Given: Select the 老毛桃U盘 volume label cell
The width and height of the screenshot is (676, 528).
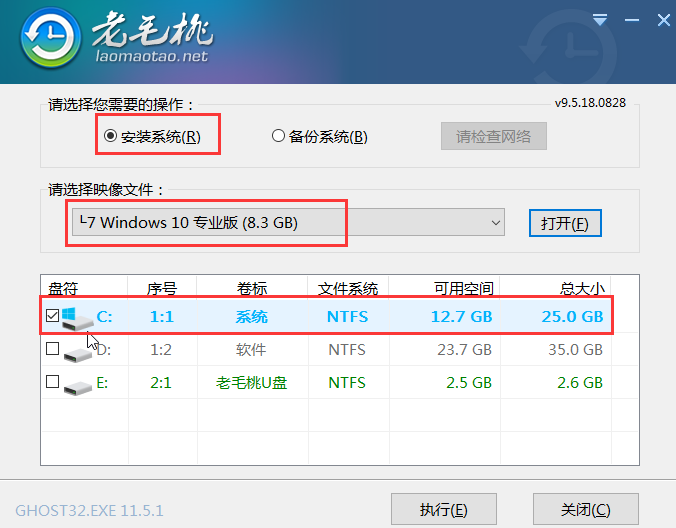Looking at the screenshot, I should pos(252,383).
